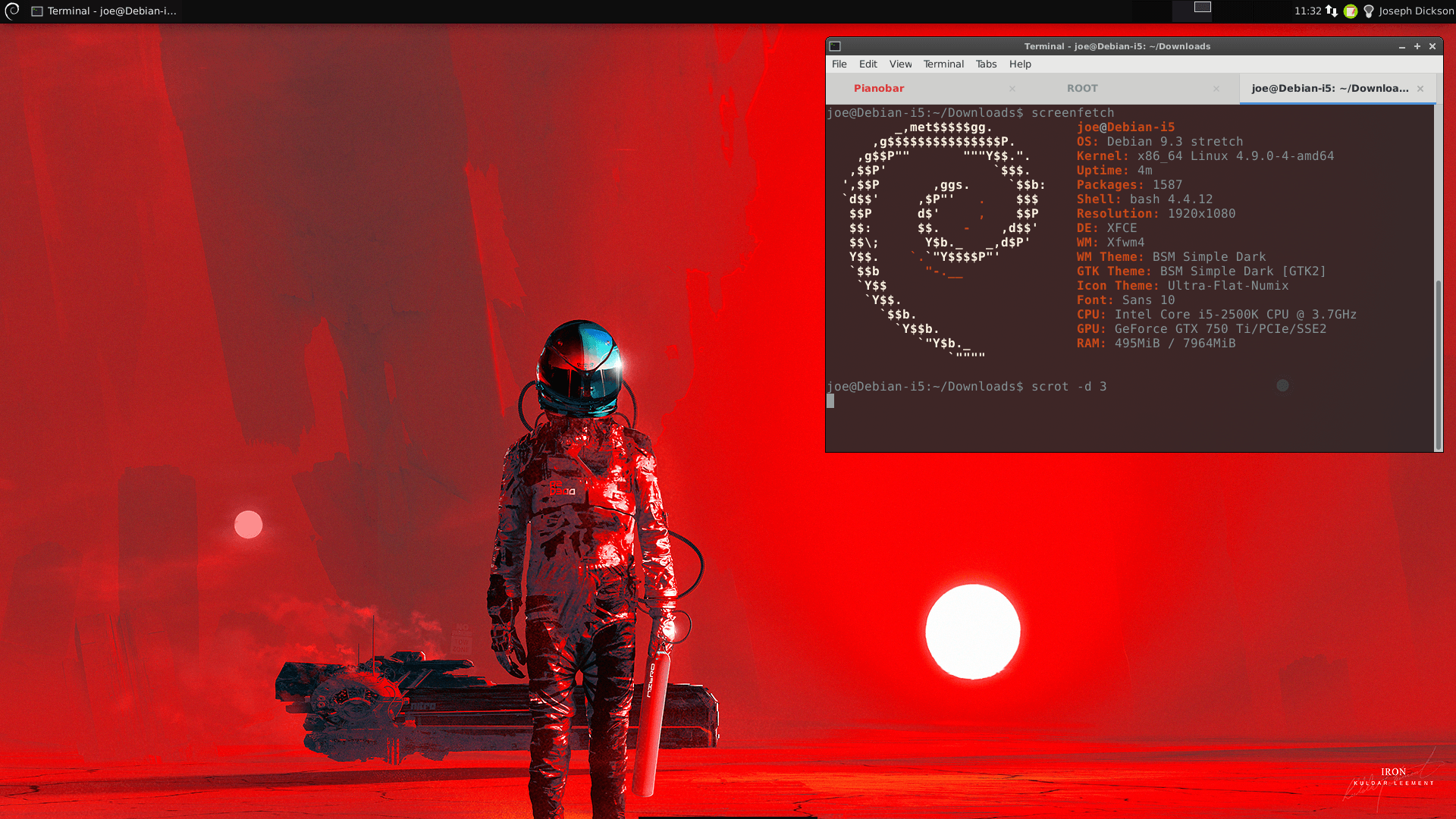Image resolution: width=1456 pixels, height=819 pixels.
Task: Open the green notes tray icon
Action: click(x=1351, y=11)
